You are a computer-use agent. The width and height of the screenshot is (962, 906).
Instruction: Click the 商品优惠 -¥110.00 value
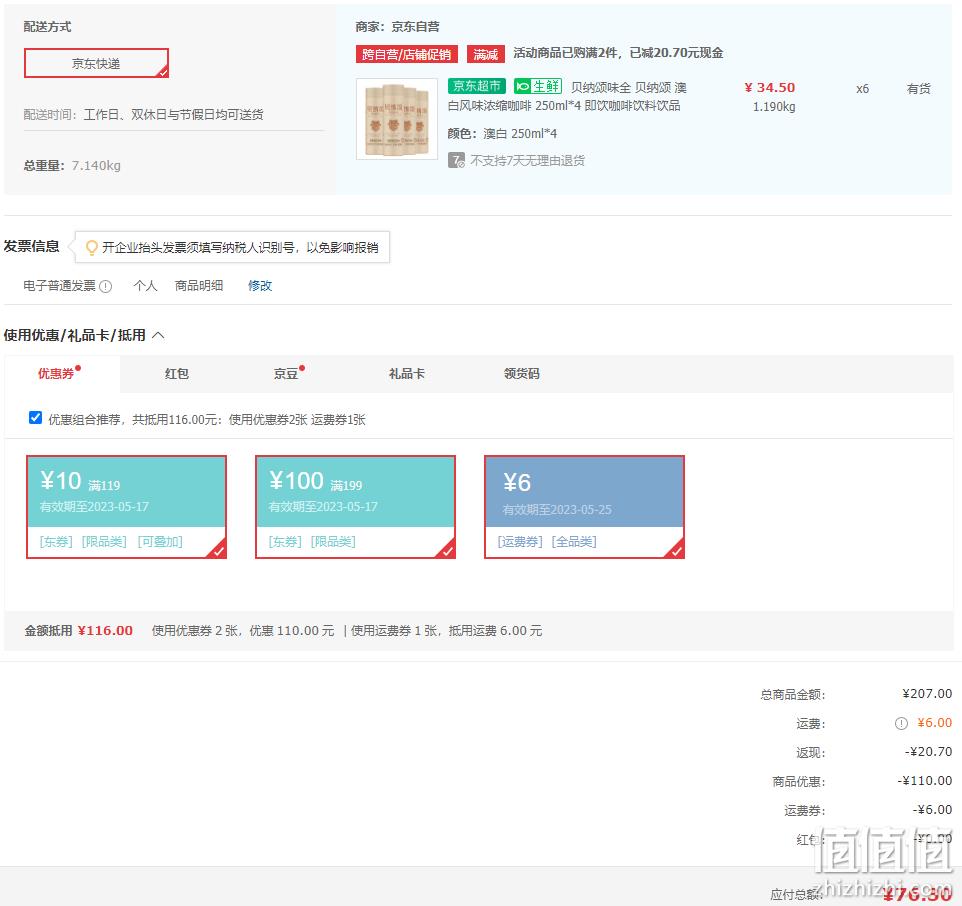click(x=925, y=781)
